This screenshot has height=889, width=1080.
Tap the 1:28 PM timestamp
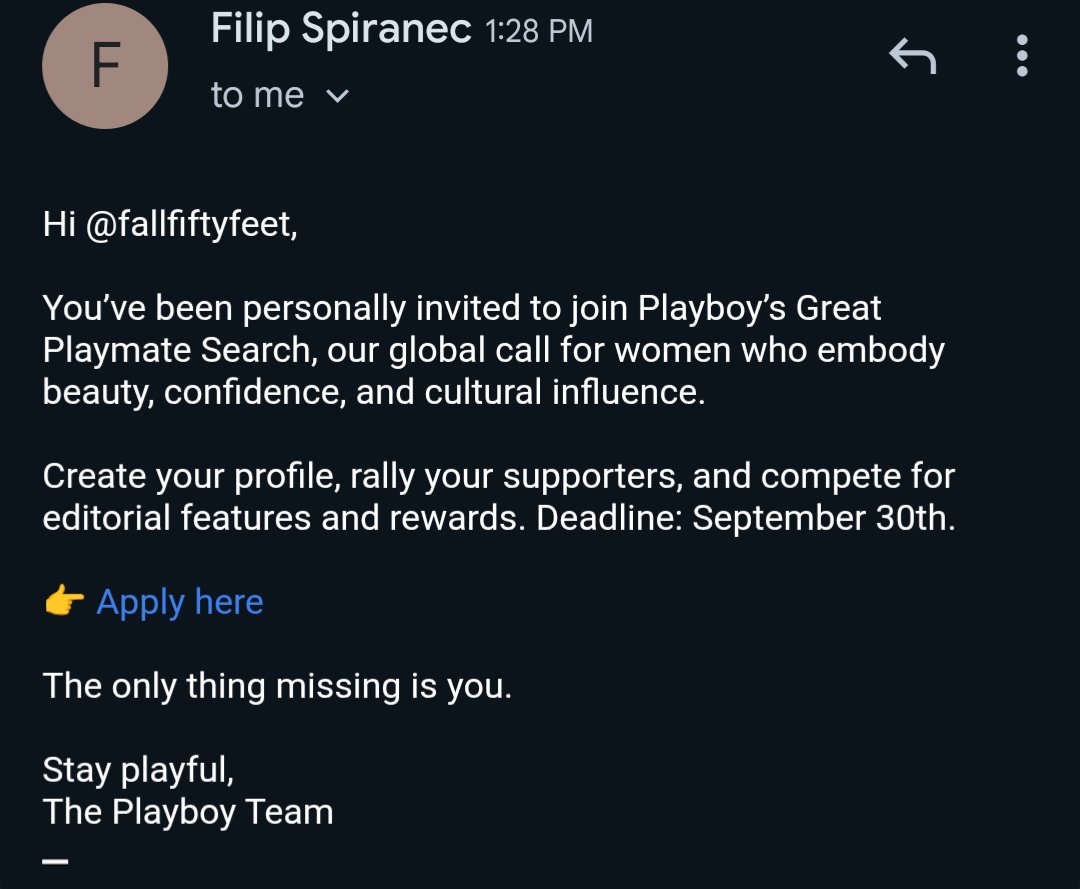(x=539, y=31)
